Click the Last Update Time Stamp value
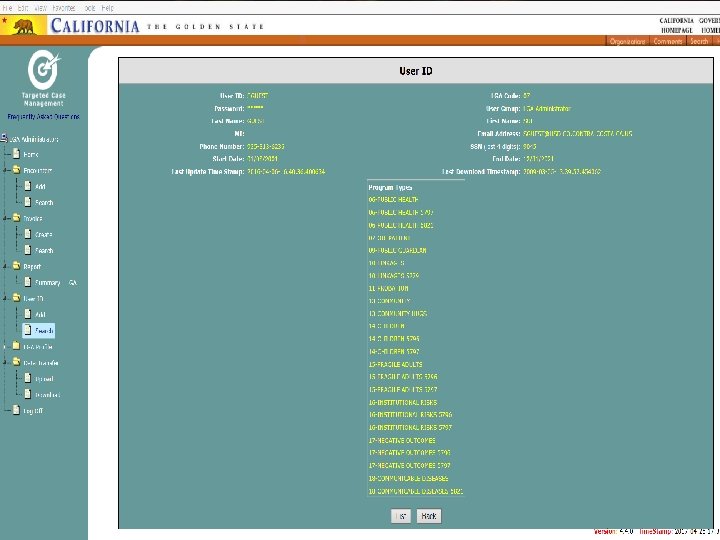Screen dimensions: 720x540 pyautogui.click(x=286, y=172)
